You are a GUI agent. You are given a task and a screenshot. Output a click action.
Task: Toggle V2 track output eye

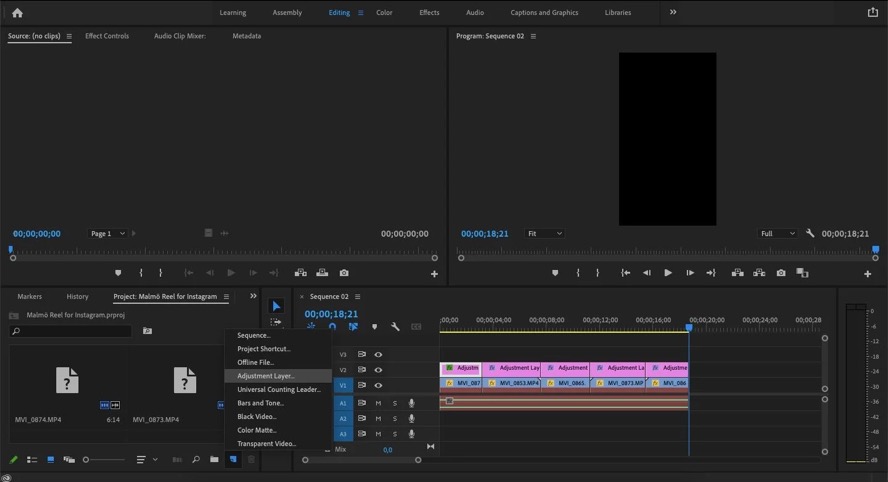click(x=378, y=369)
